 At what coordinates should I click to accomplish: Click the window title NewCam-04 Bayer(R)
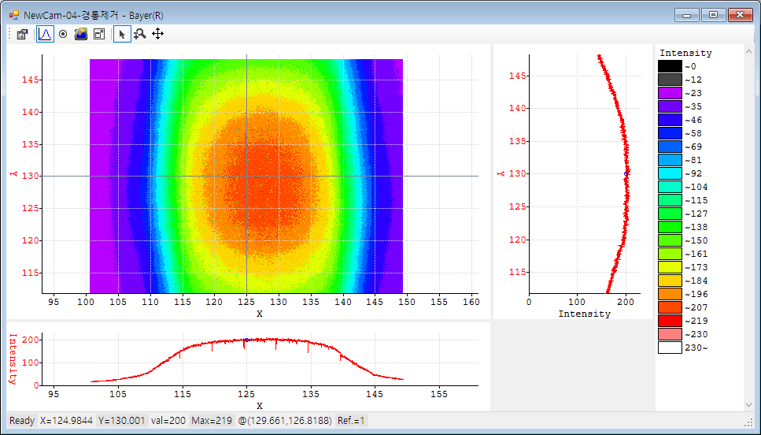(x=93, y=16)
